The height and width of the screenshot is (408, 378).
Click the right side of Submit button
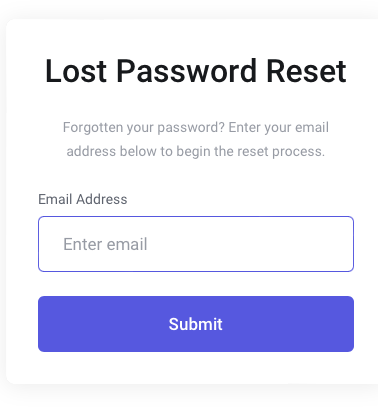(343, 324)
